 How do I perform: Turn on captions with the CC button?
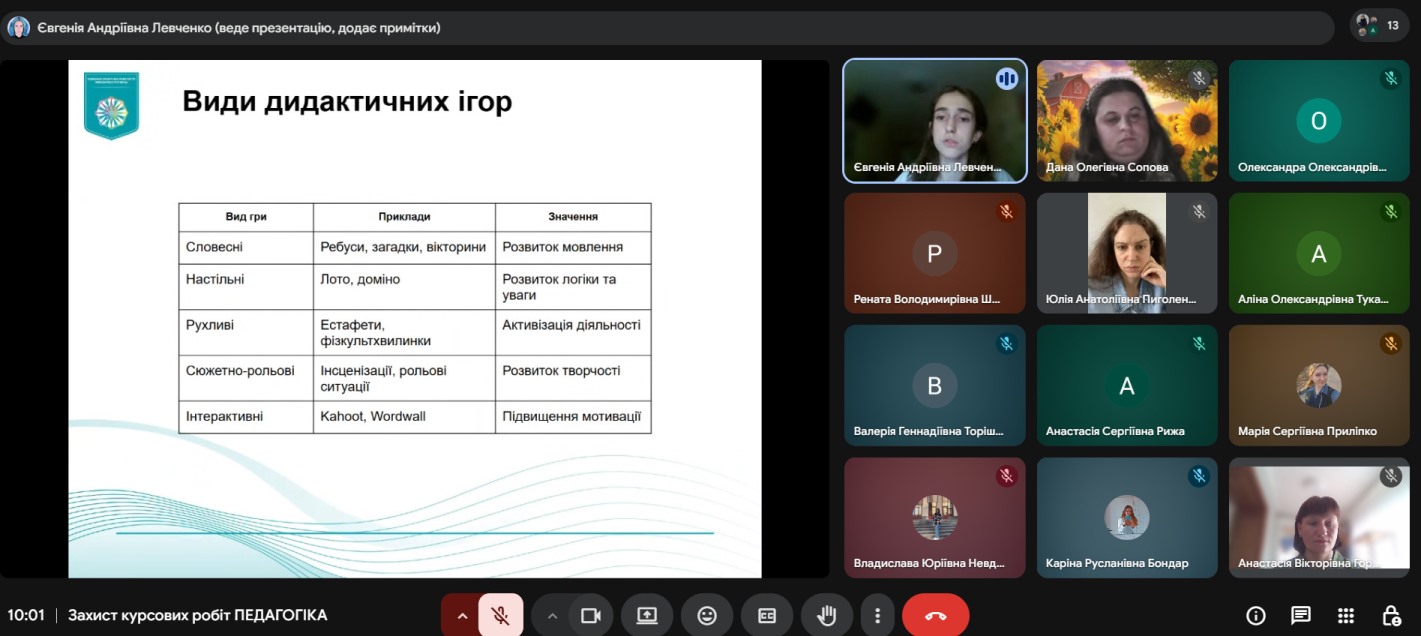(767, 615)
